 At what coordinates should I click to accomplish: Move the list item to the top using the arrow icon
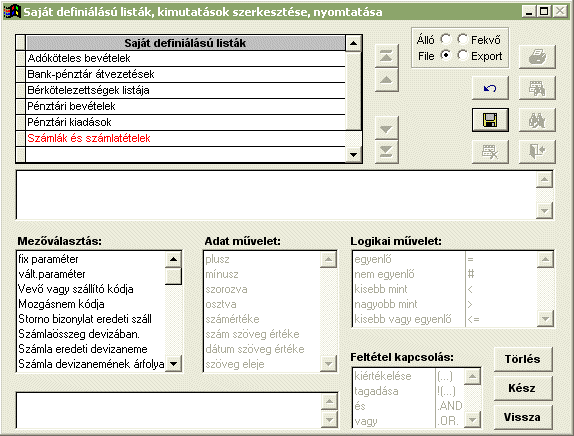(x=387, y=56)
